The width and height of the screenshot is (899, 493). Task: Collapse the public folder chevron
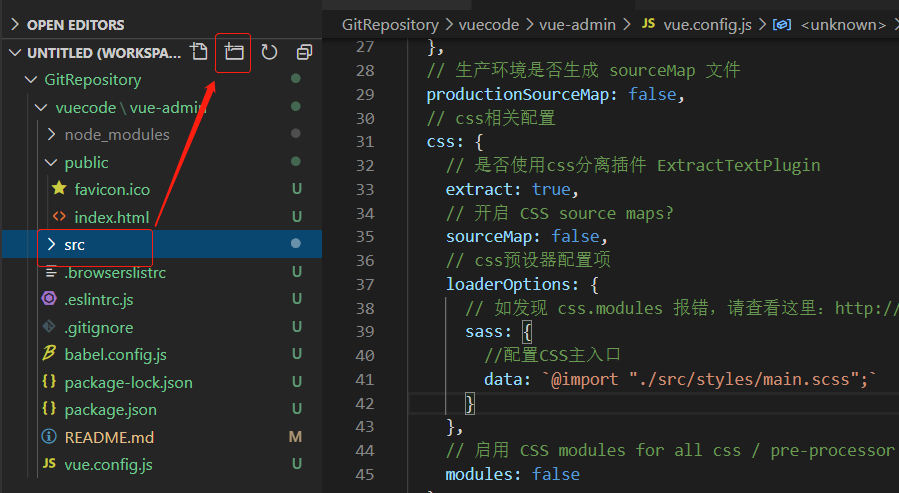coord(51,163)
